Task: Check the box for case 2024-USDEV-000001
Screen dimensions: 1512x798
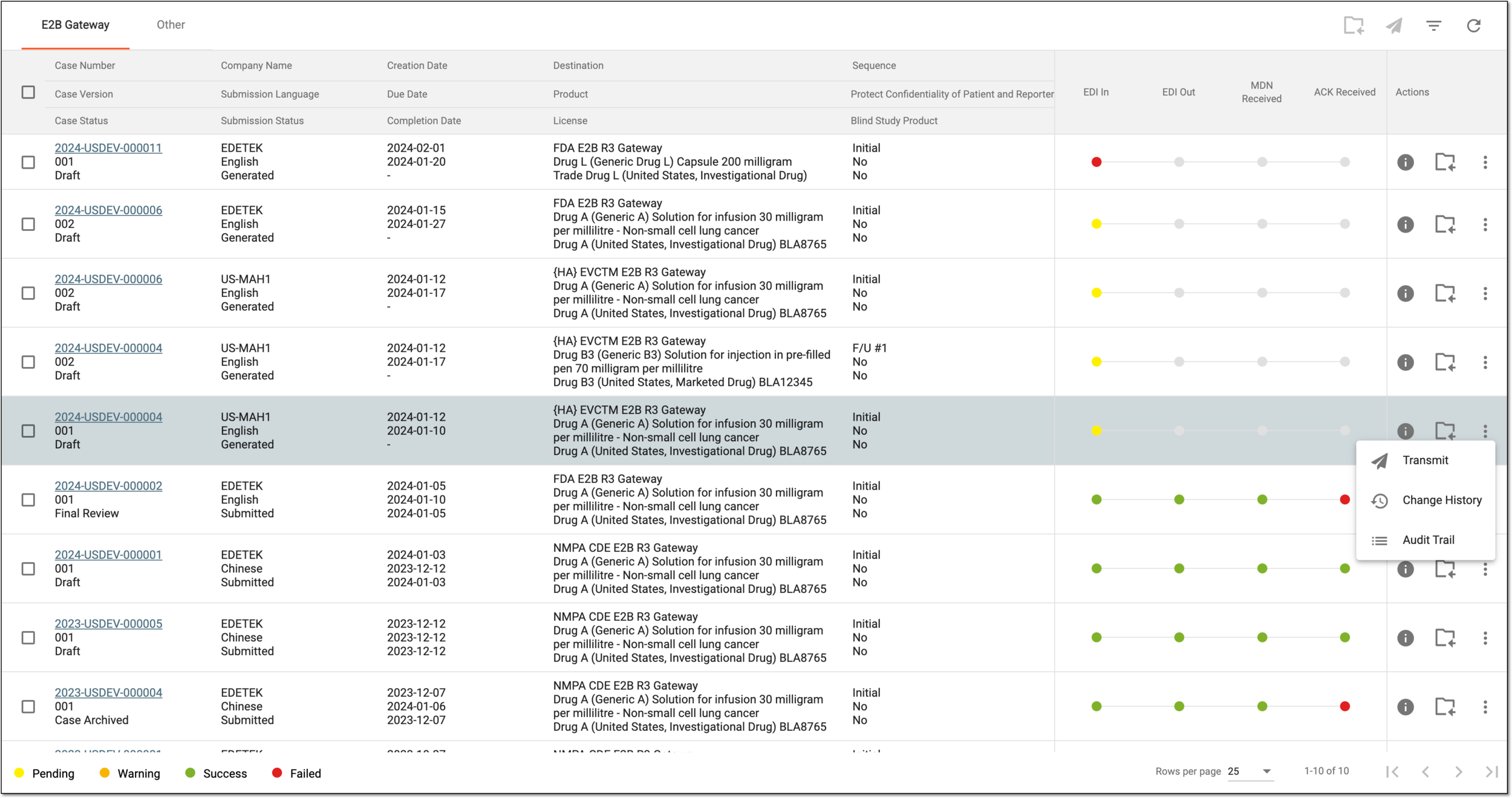Action: click(x=28, y=569)
